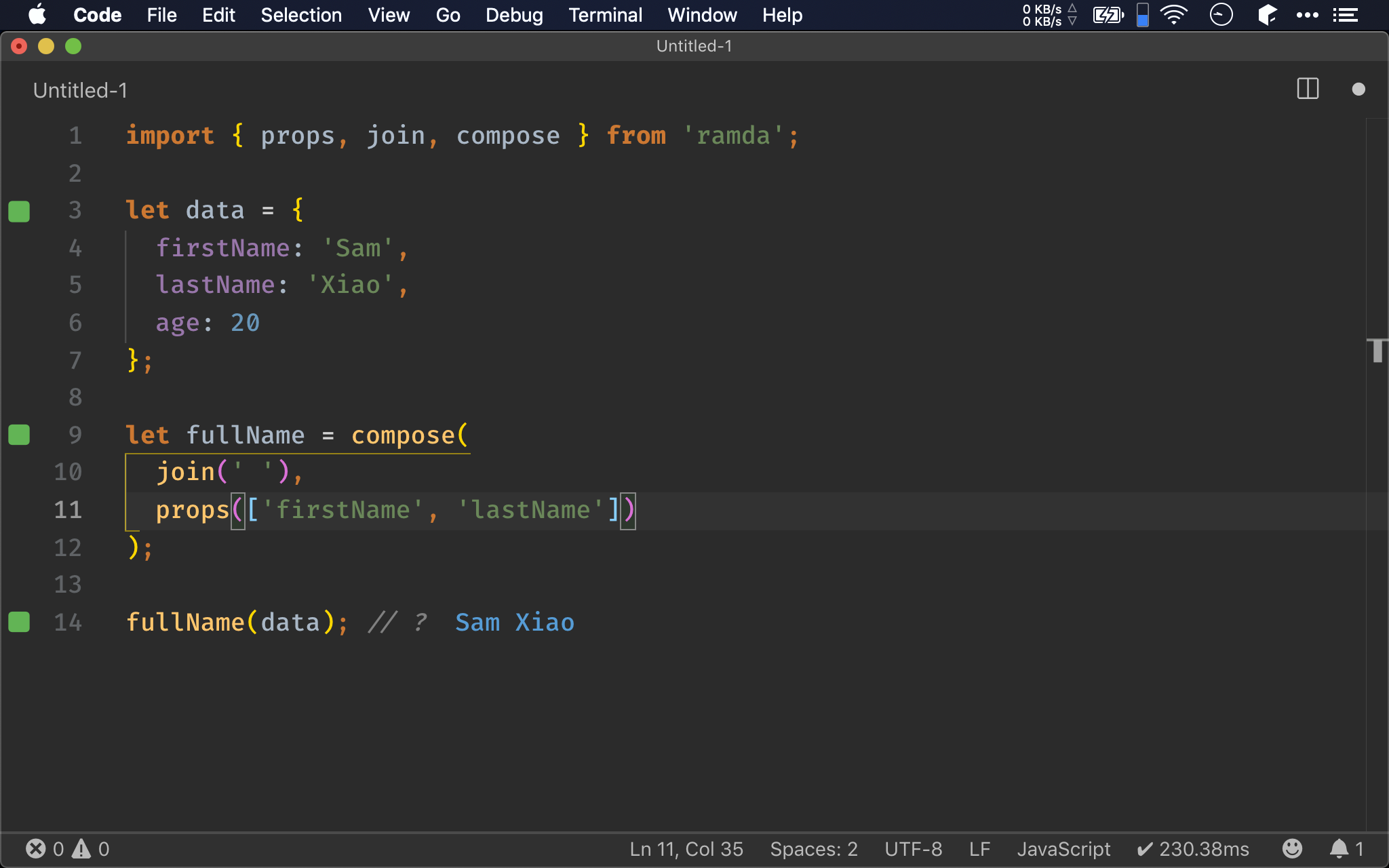Click the minimap scrollbar slider marker
This screenshot has width=1389, height=868.
1377,351
